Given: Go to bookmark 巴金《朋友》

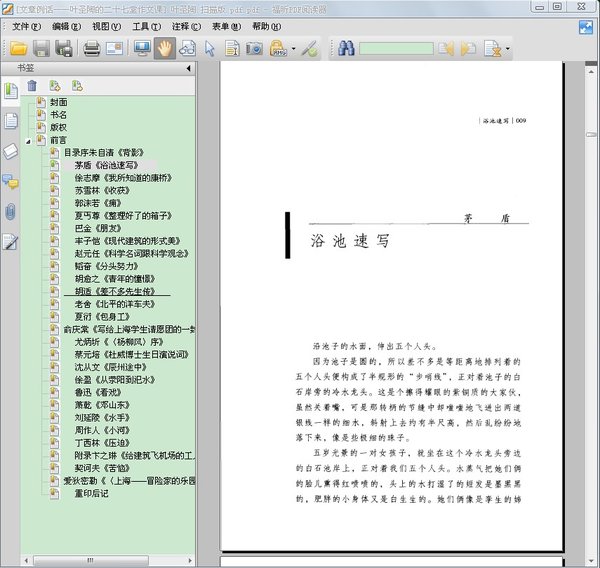Looking at the screenshot, I should 98,229.
